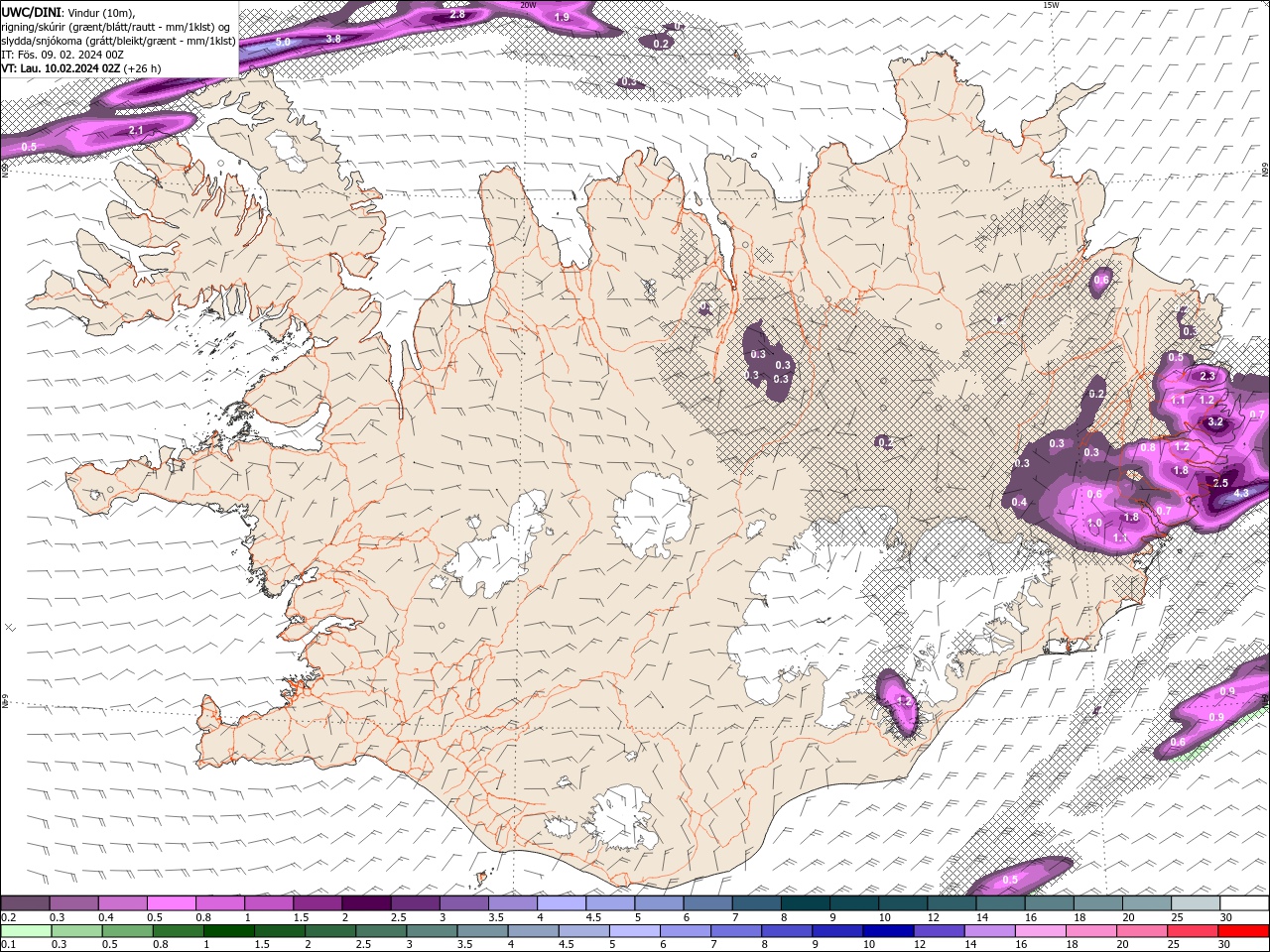Select the bright red lower legend swatch at 30
This screenshot has height=952, width=1270.
pos(1243,931)
